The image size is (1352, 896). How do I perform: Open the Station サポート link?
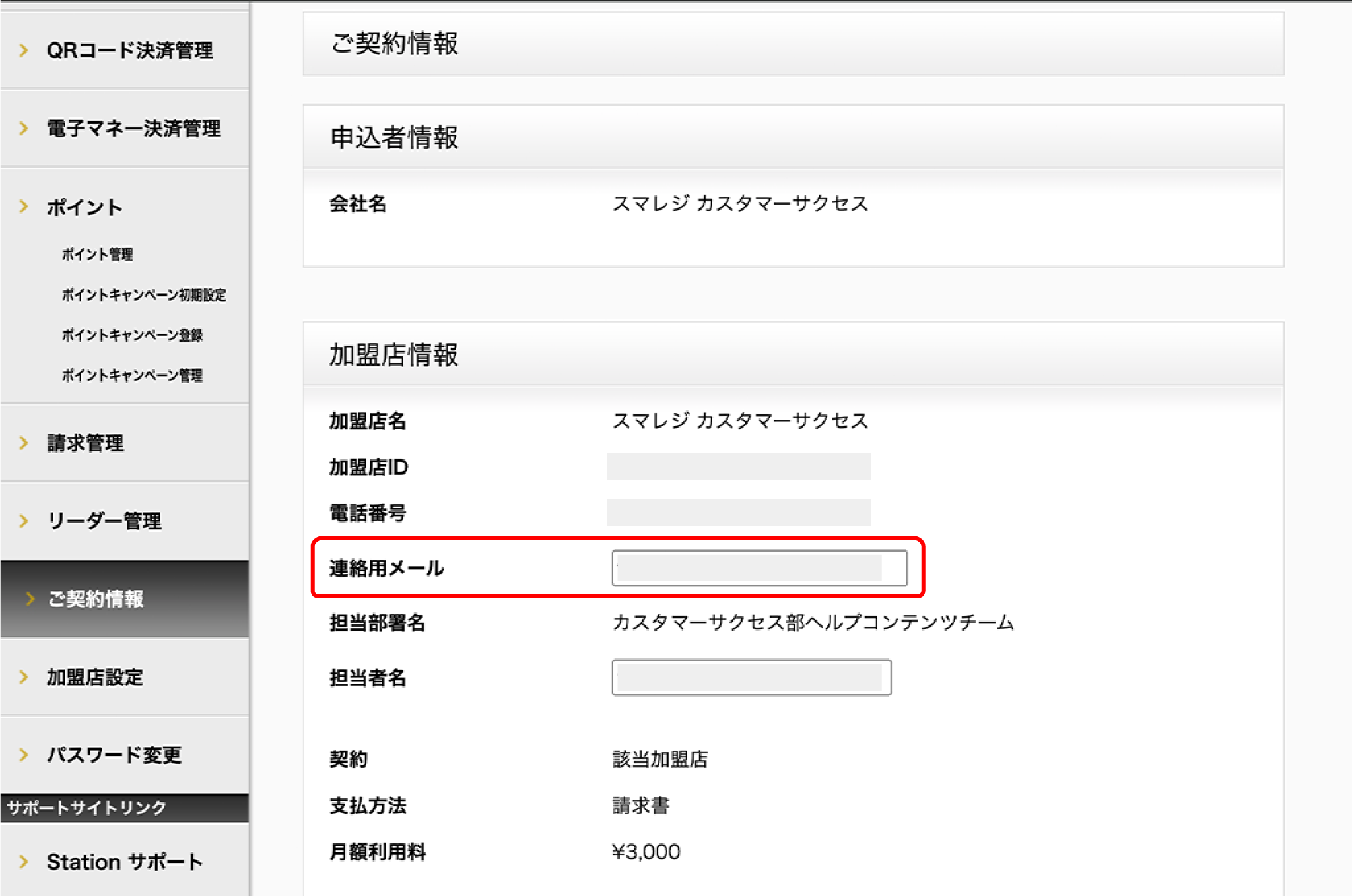(124, 862)
